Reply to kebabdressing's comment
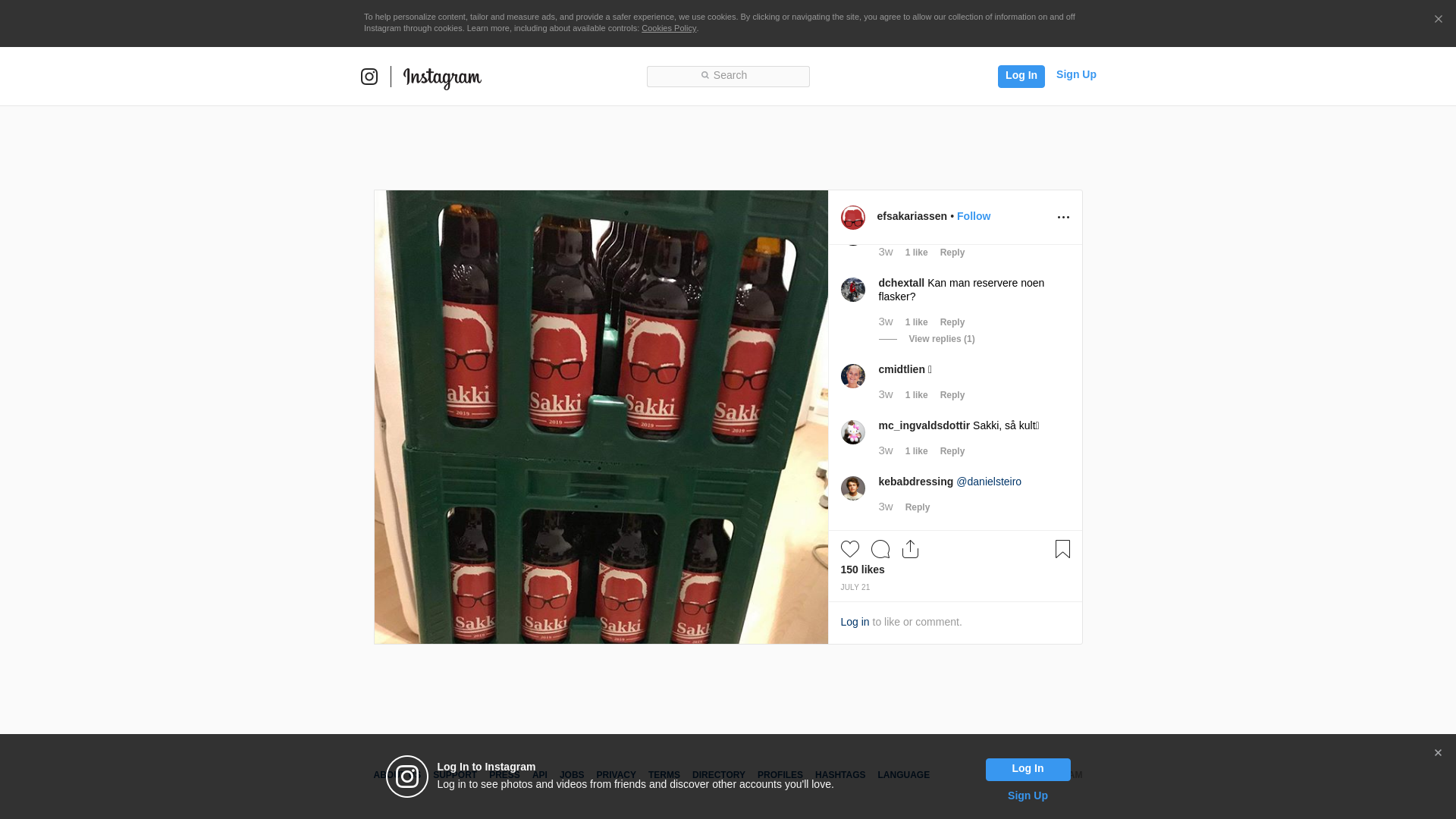Image resolution: width=1456 pixels, height=819 pixels. 918,507
